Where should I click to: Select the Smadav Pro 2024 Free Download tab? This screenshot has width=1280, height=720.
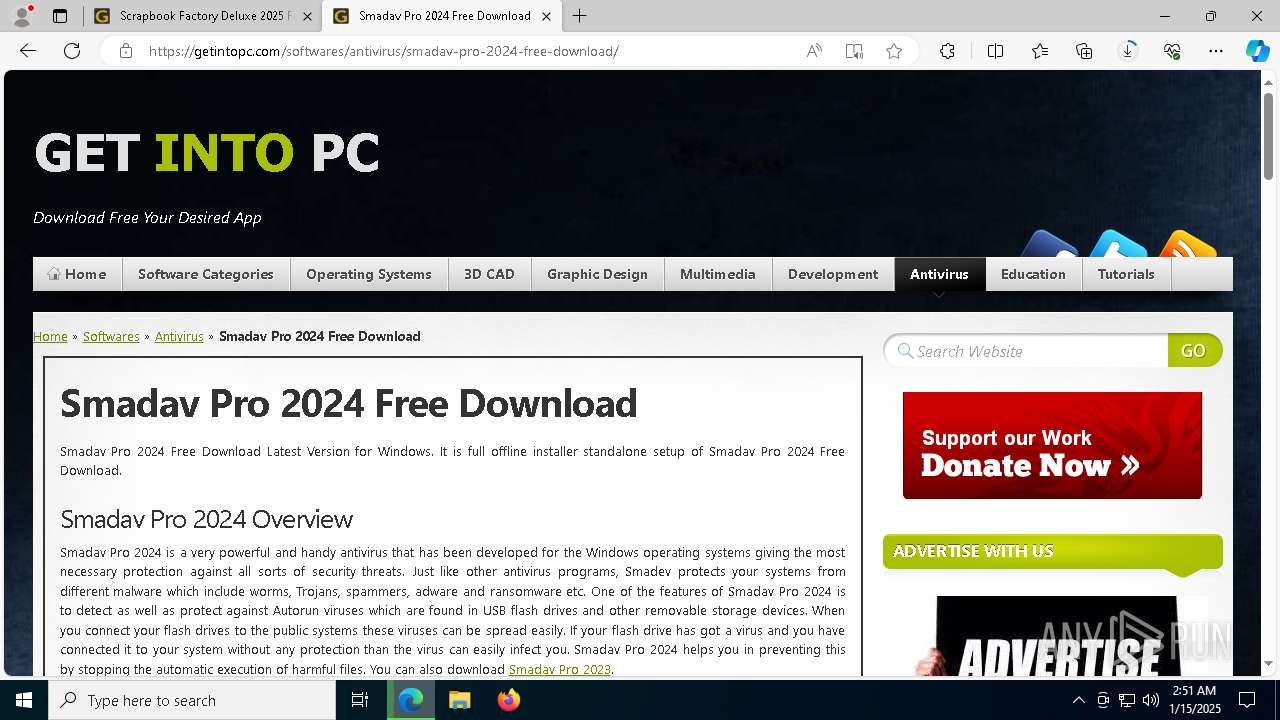click(441, 16)
